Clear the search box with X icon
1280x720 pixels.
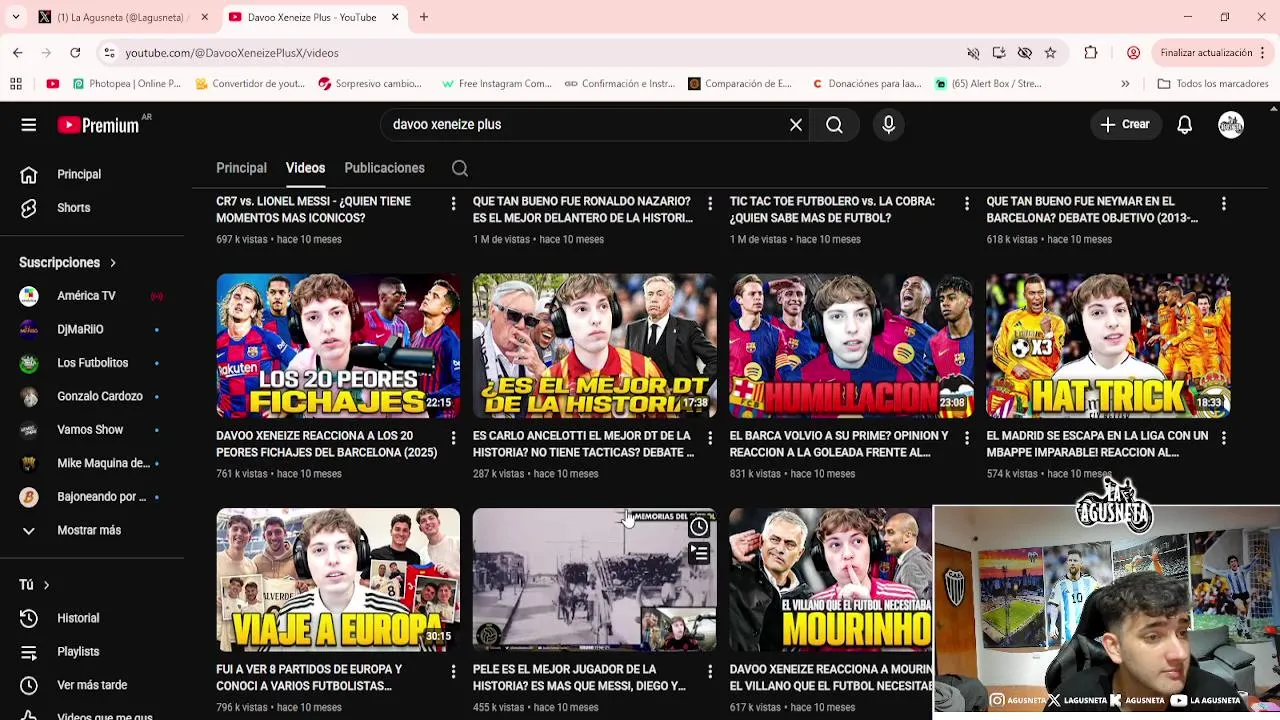tap(796, 125)
